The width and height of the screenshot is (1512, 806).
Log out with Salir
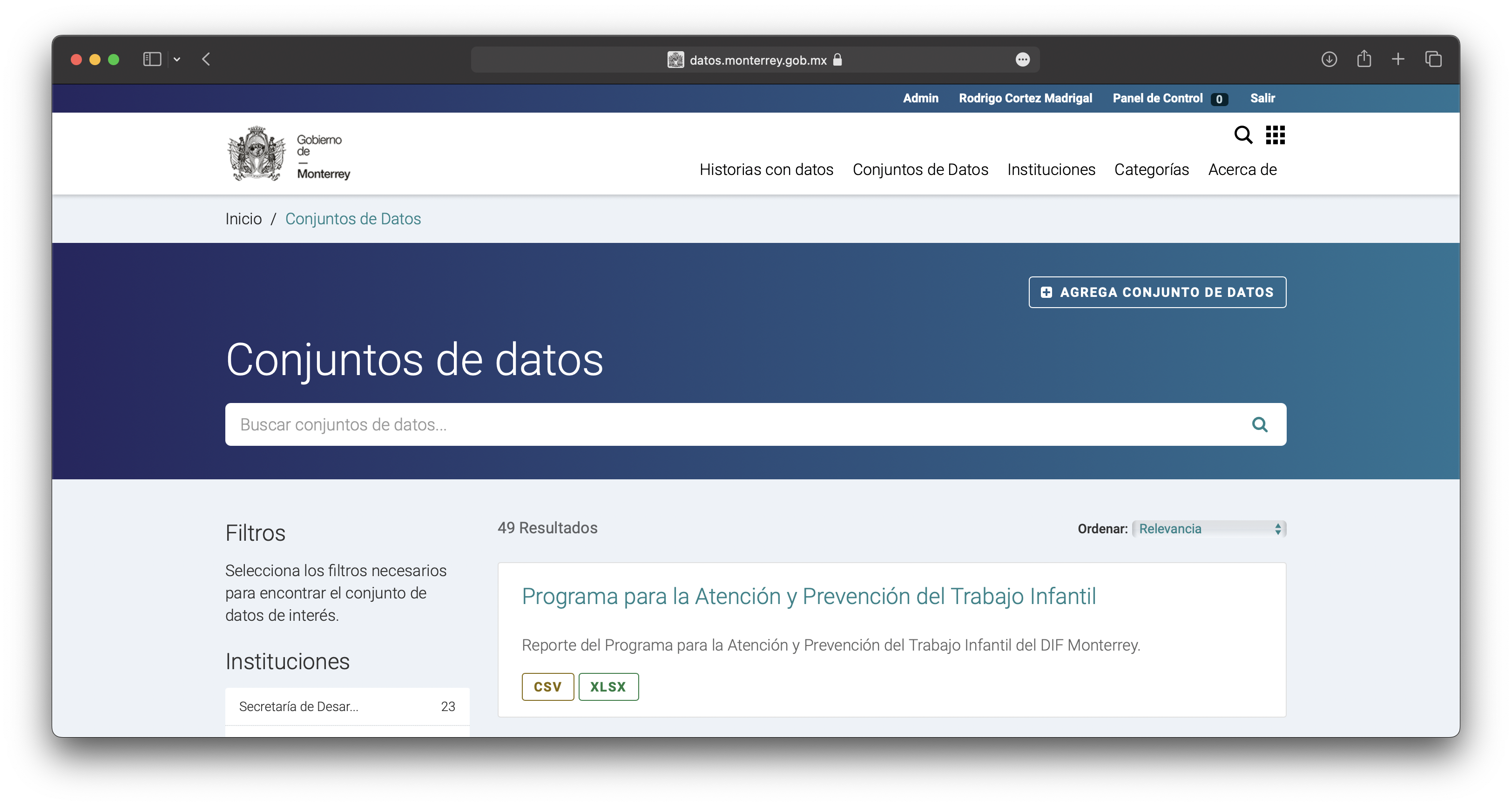1262,98
